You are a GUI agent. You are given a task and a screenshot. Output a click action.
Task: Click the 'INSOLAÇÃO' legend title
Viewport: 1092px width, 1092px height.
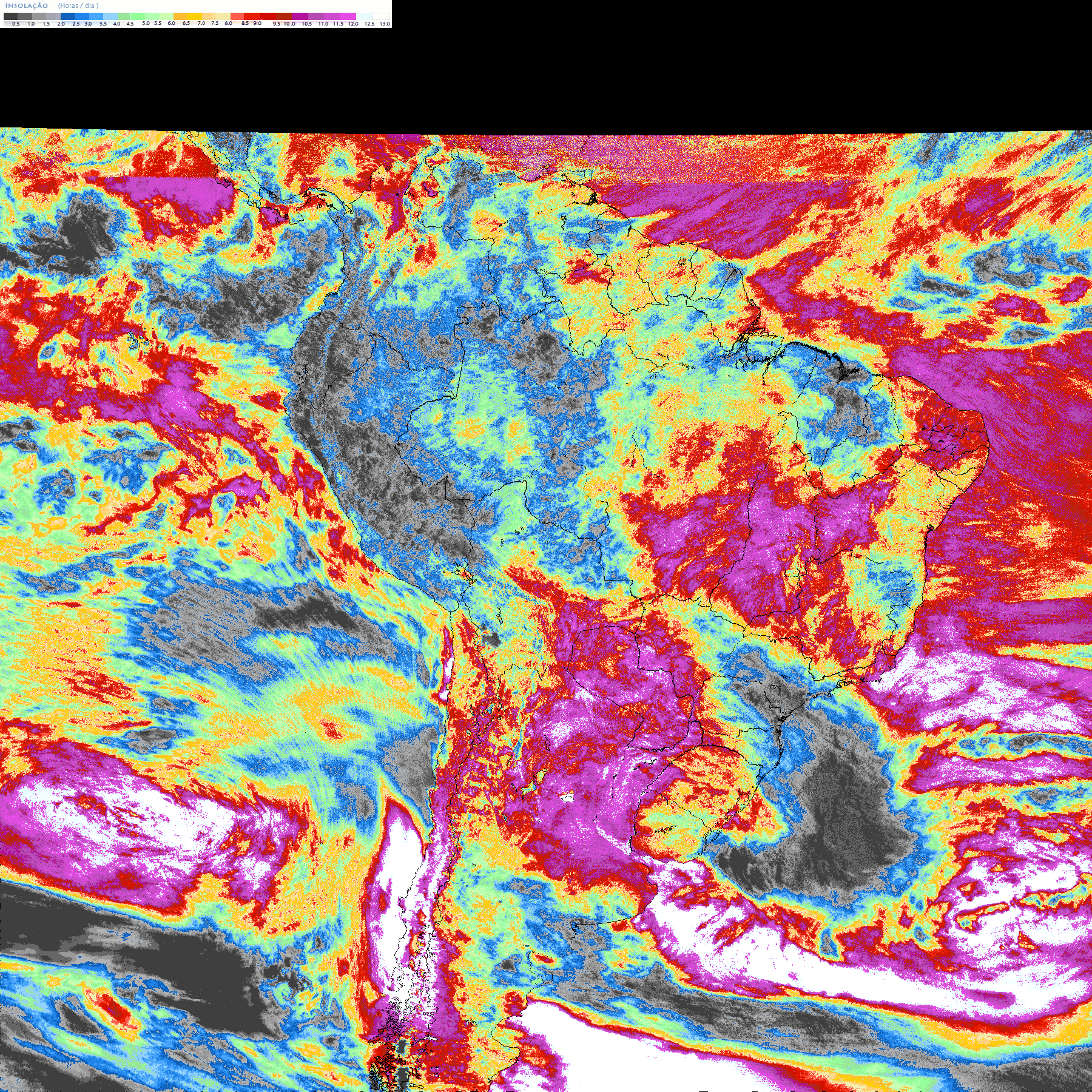27,5
